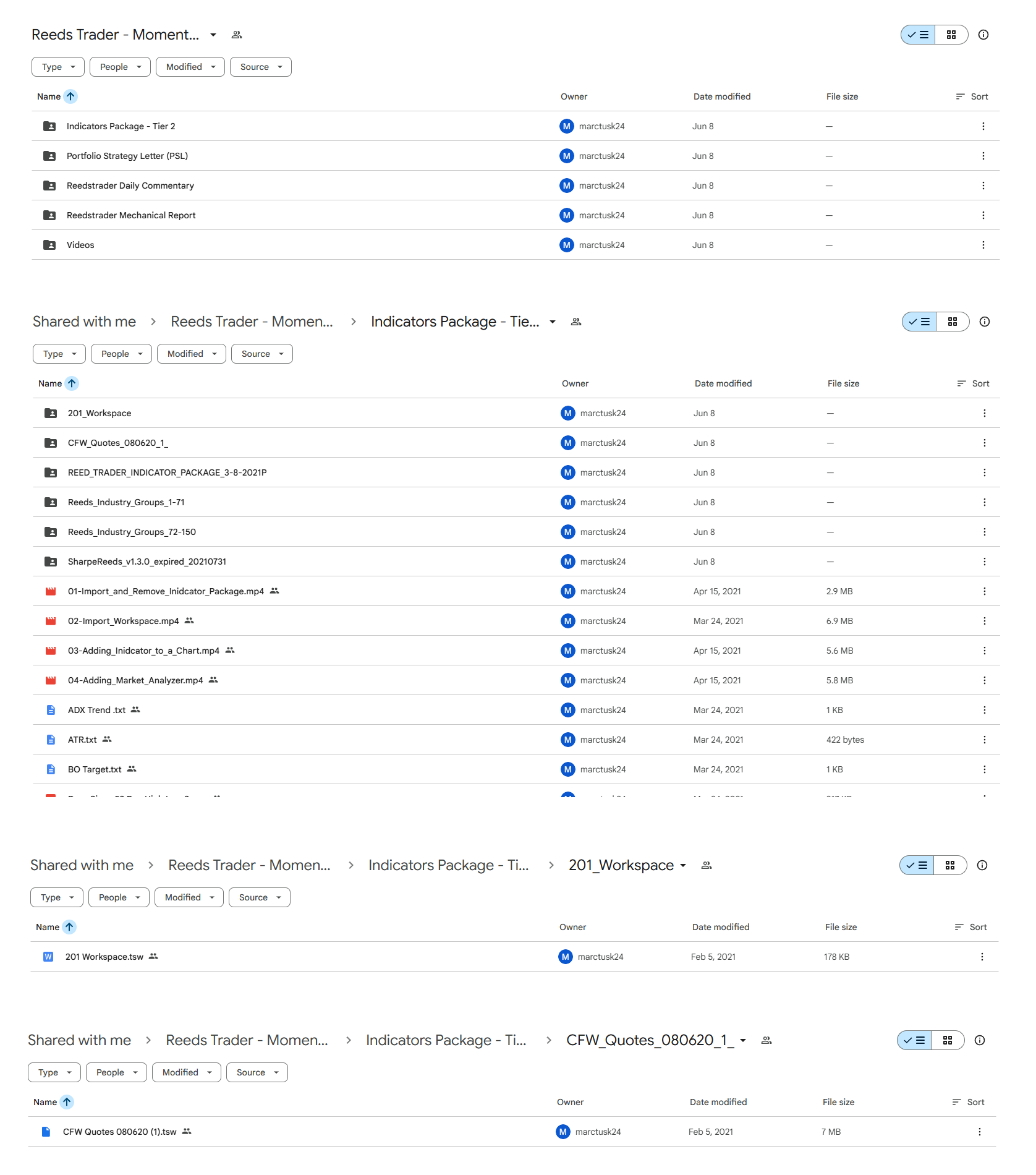Switch to grid layout in CFW_Quotes section
Image resolution: width=1036 pixels, height=1175 pixels.
[x=948, y=1040]
